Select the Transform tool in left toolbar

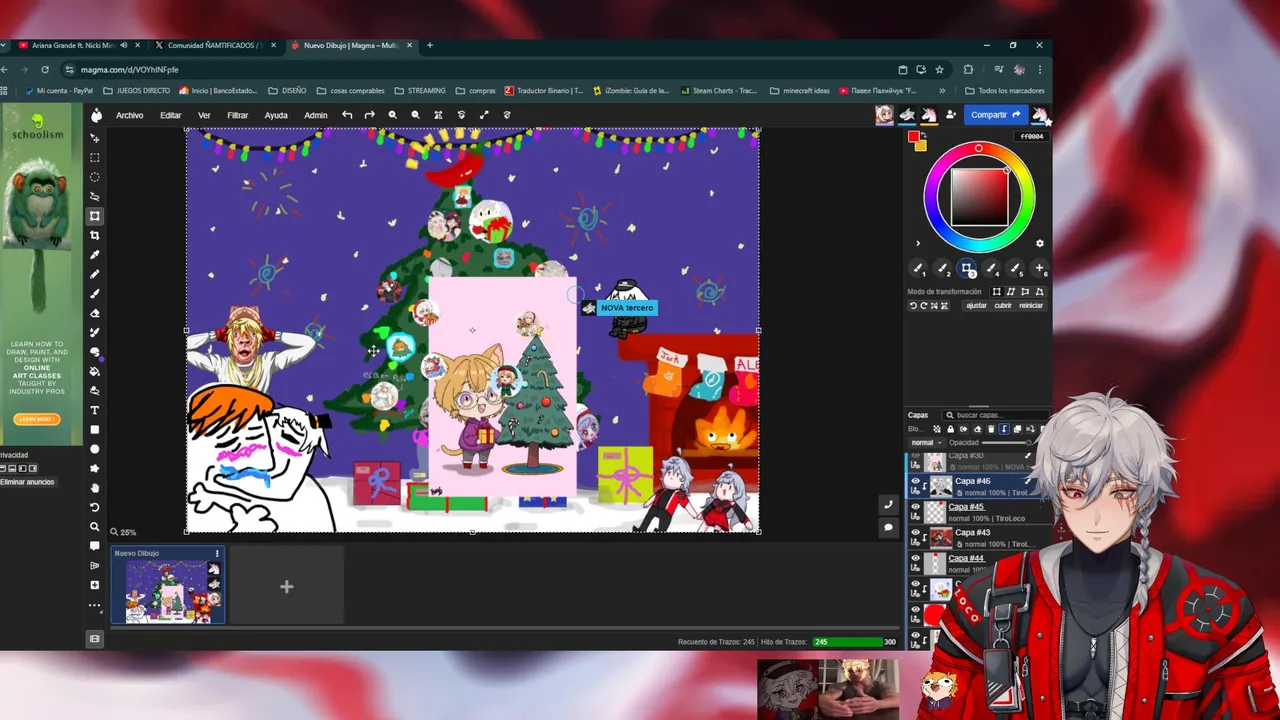pos(95,216)
